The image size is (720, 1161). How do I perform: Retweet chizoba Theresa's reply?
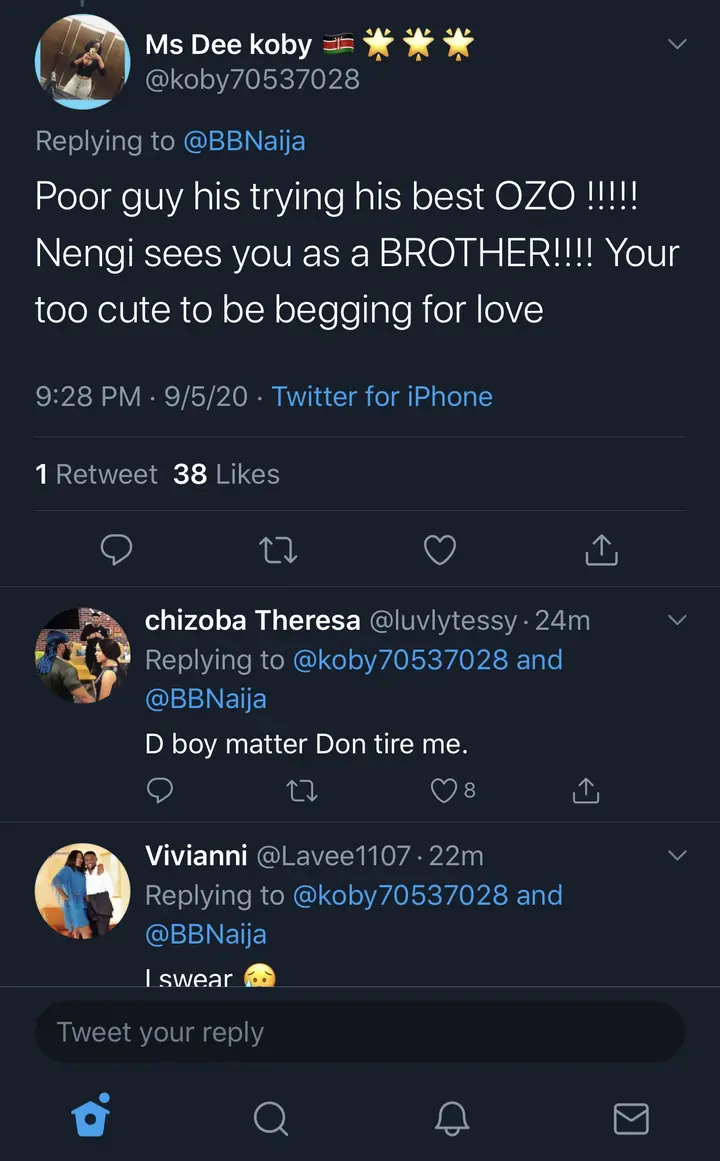pos(301,791)
